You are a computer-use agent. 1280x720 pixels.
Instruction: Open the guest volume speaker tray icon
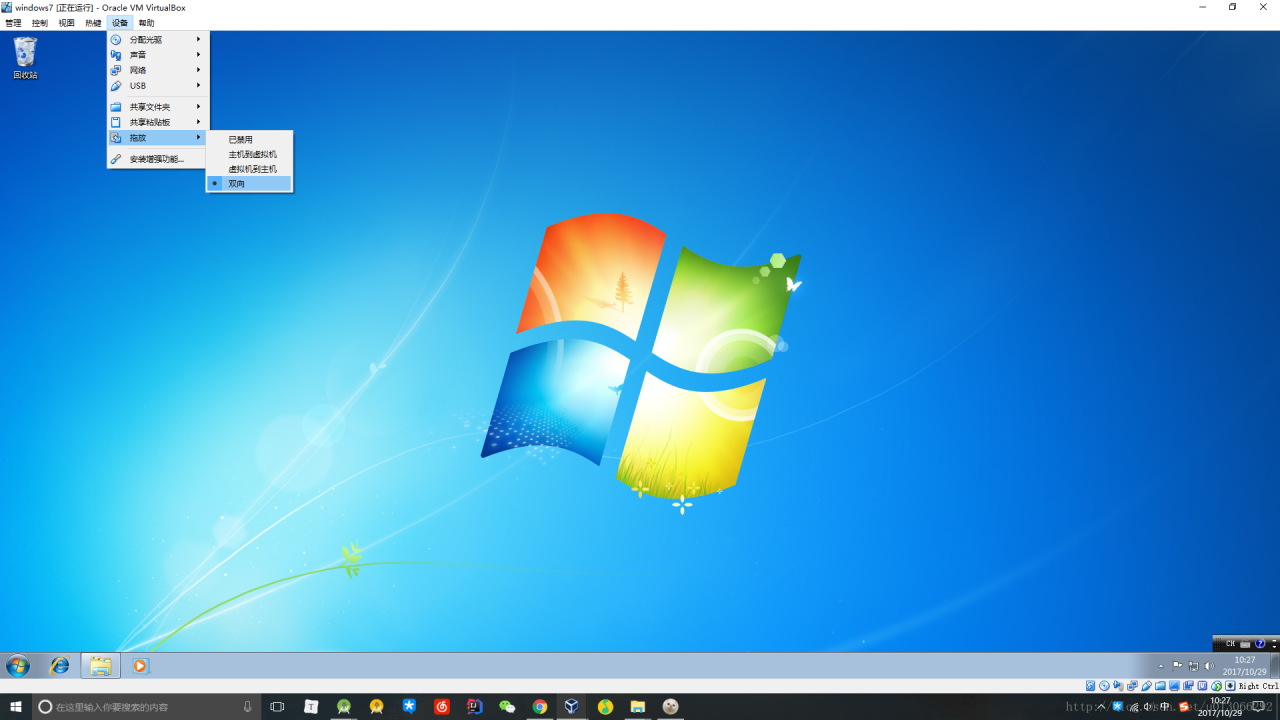(x=1209, y=666)
